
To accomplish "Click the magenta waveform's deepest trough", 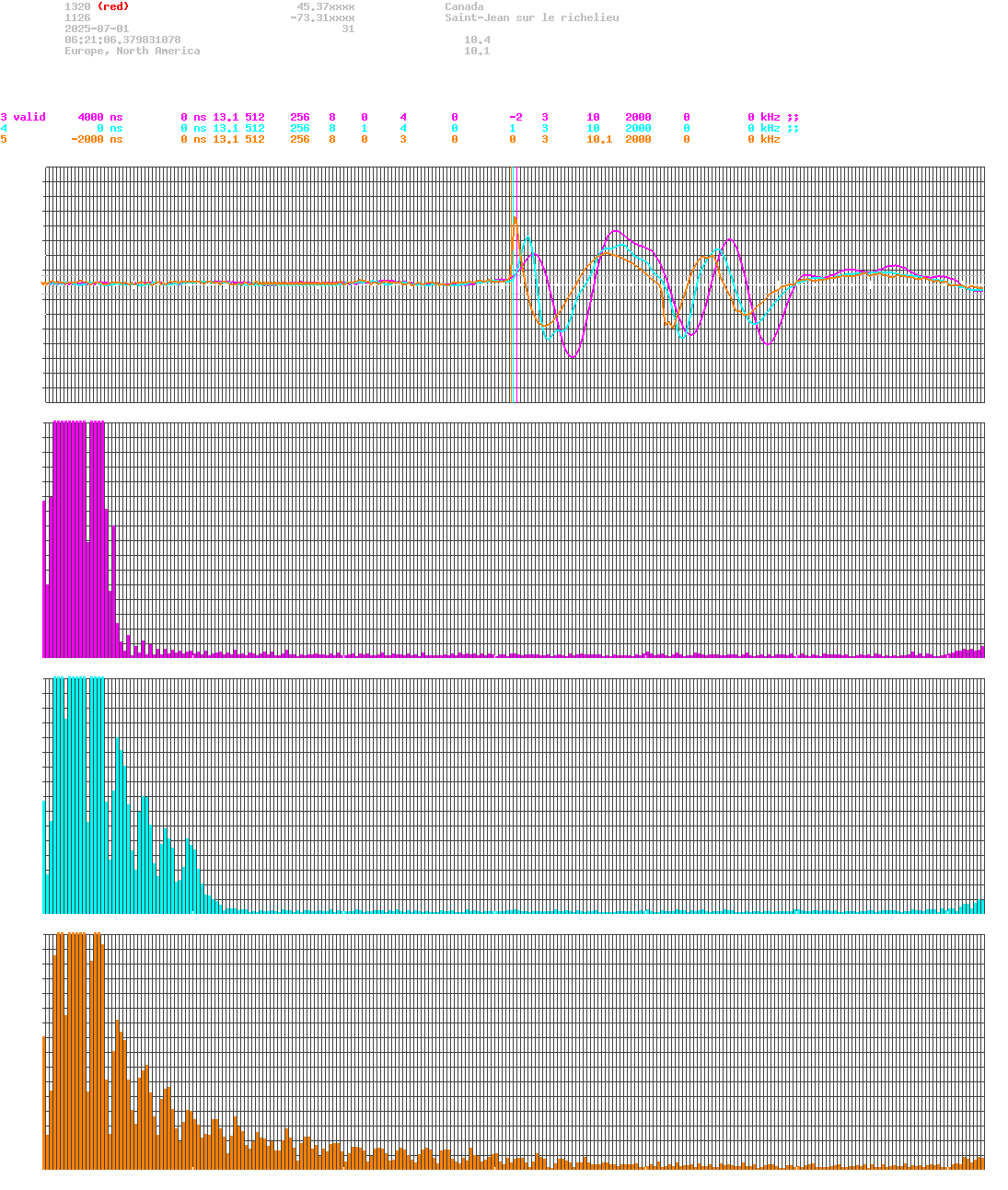I will click(x=573, y=355).
